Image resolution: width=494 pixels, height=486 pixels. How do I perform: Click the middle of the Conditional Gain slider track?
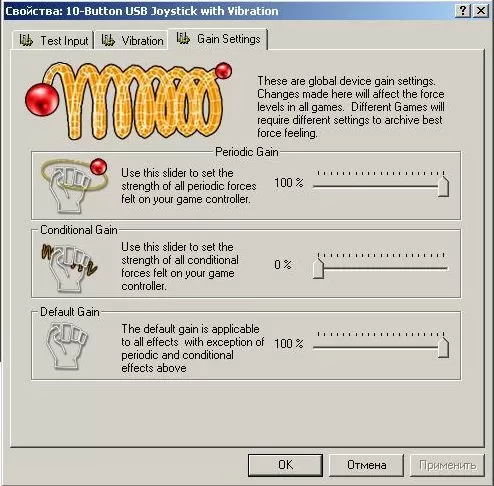click(381, 268)
